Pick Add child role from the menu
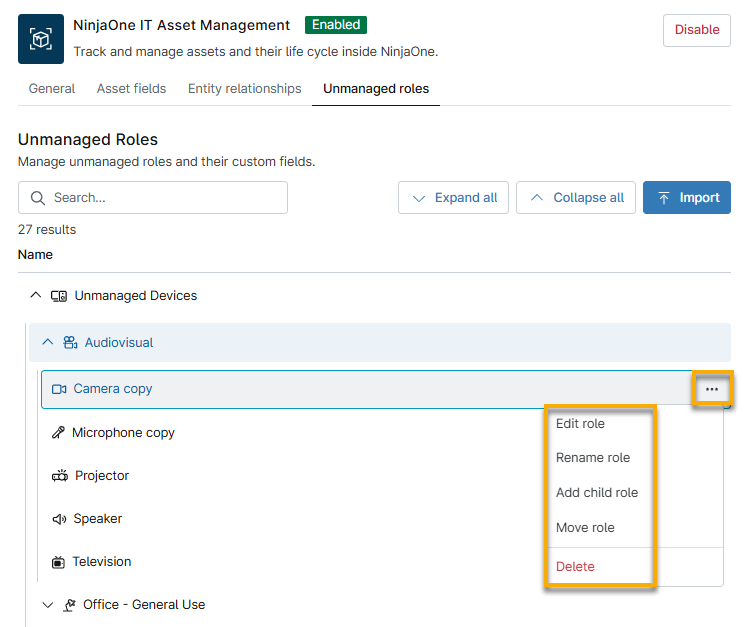 [597, 493]
